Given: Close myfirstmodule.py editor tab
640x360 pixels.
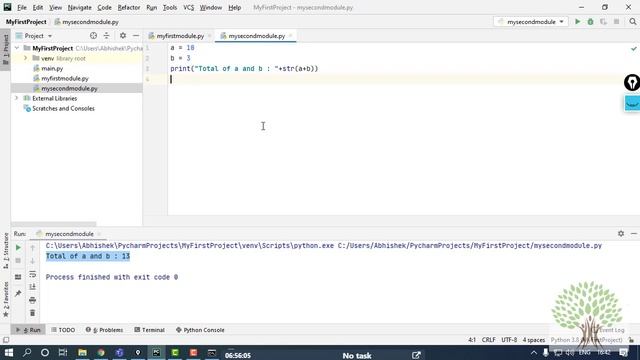Looking at the screenshot, I should (x=210, y=36).
